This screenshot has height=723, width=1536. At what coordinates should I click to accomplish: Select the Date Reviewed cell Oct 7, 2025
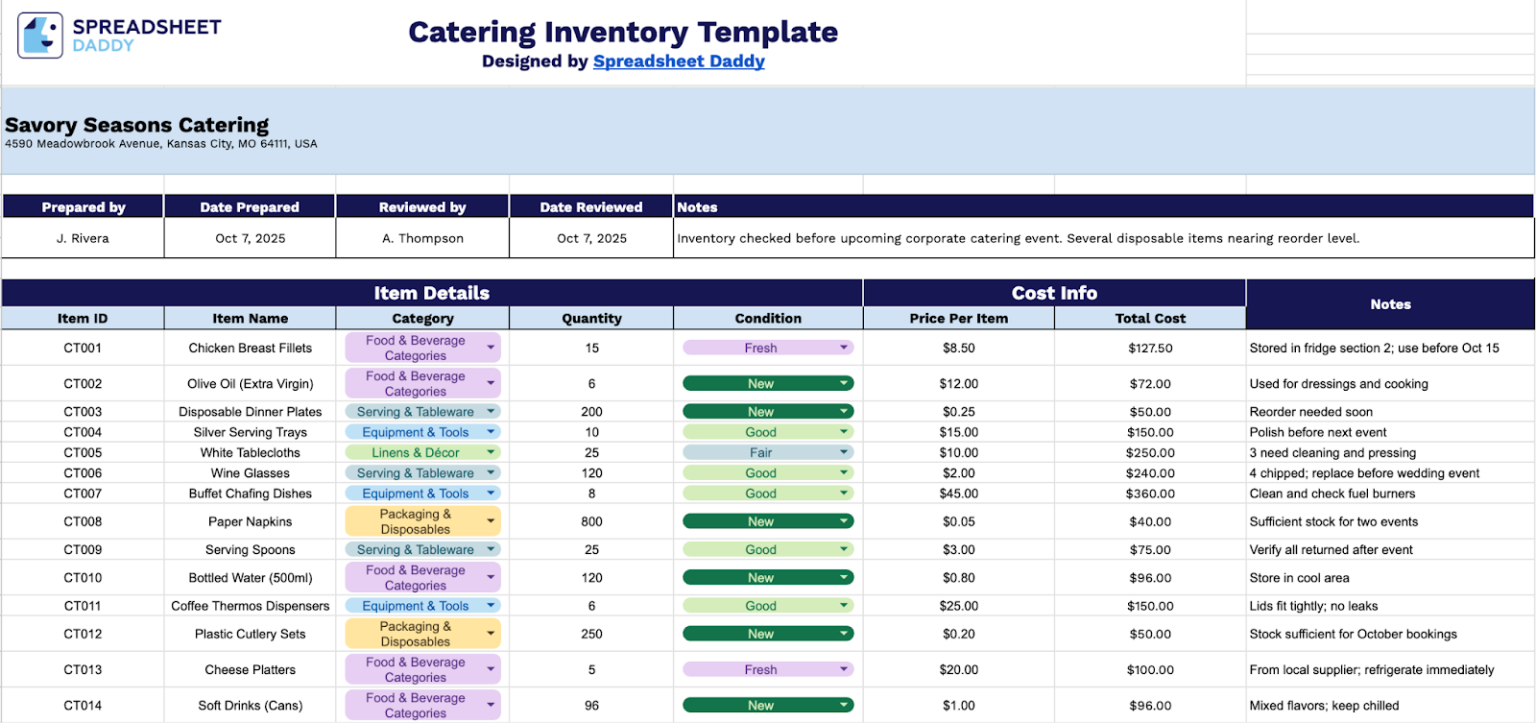[x=591, y=238]
